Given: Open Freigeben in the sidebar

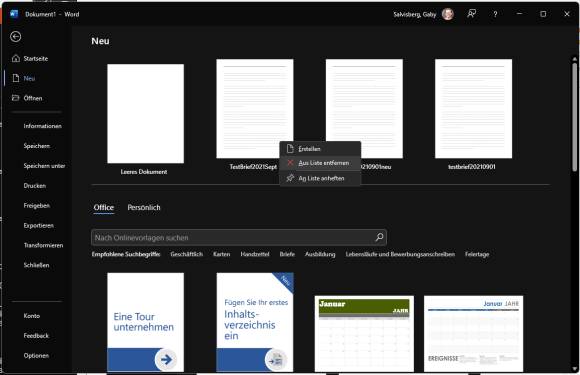Looking at the screenshot, I should (x=37, y=206).
